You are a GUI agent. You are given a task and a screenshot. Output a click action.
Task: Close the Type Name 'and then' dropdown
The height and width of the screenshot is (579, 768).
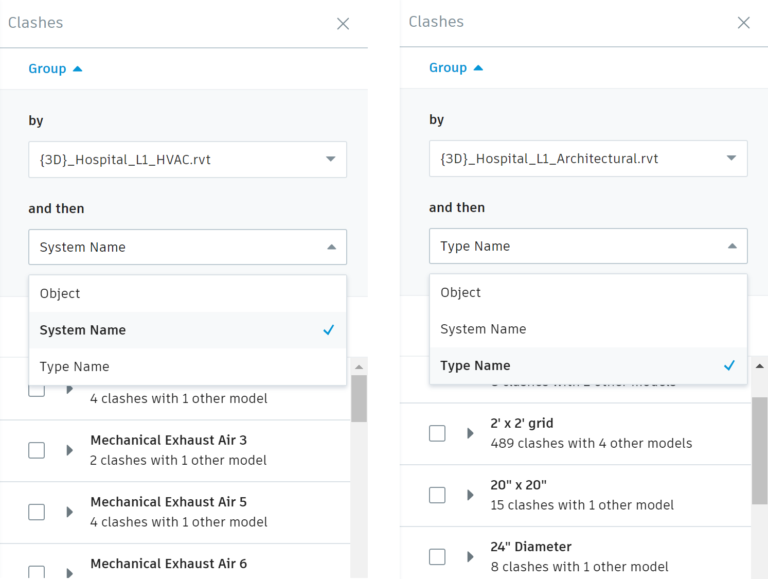coord(588,246)
